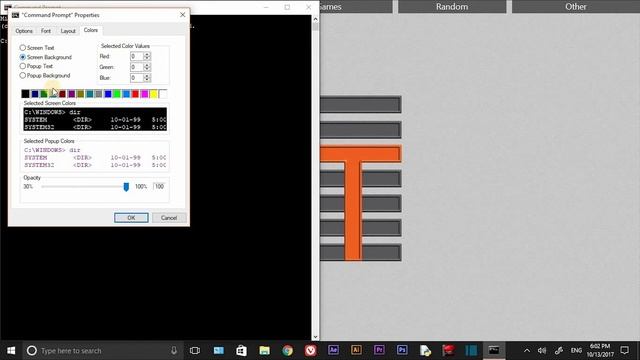Click the Blue color value field

click(137, 78)
